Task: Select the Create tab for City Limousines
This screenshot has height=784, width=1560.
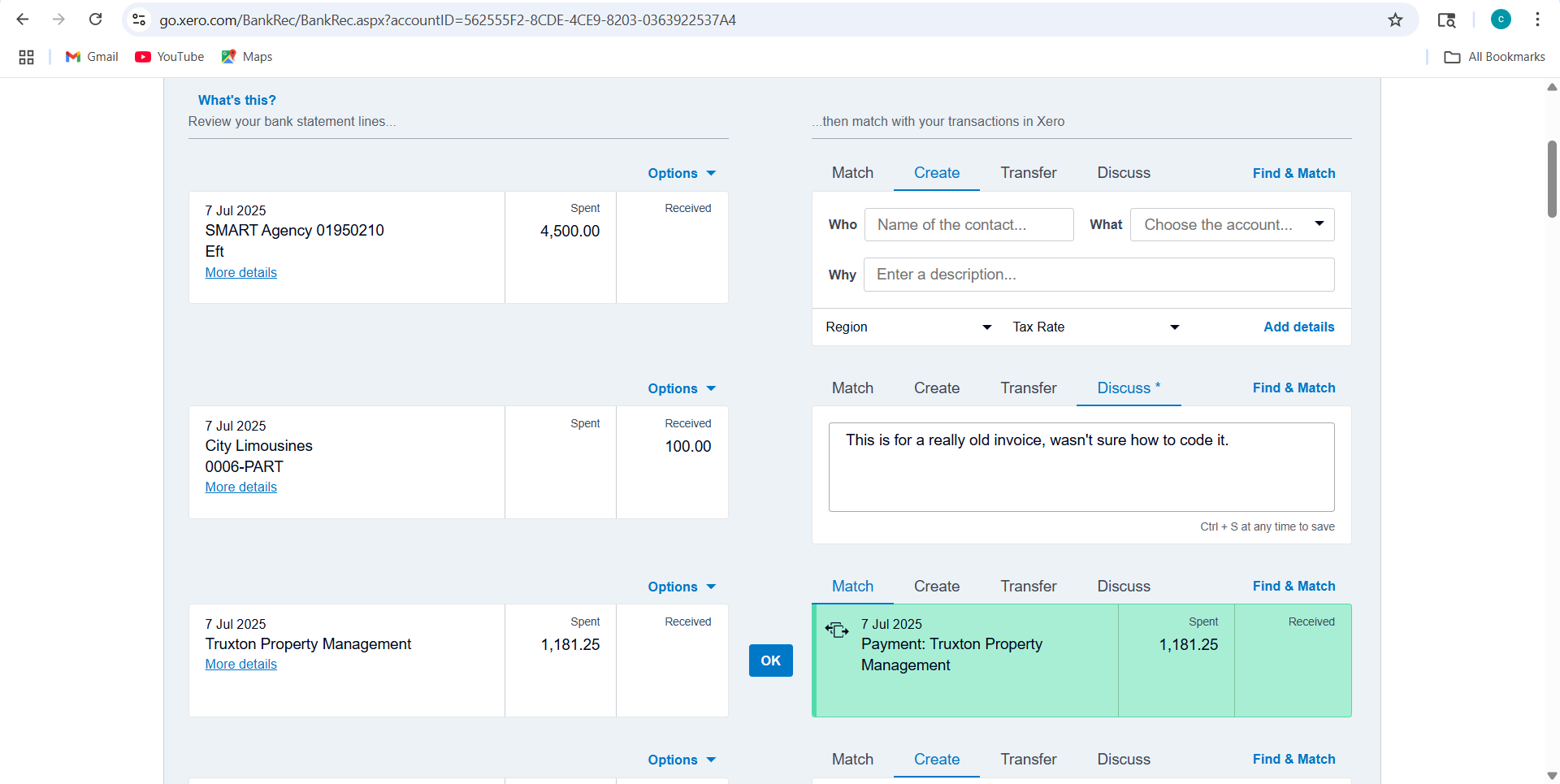Action: [937, 388]
